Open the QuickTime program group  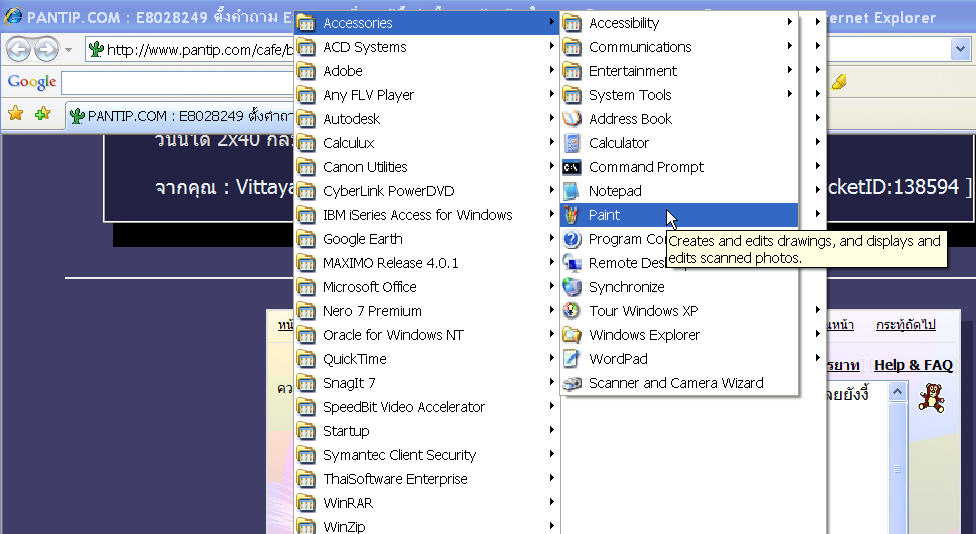pyautogui.click(x=426, y=359)
